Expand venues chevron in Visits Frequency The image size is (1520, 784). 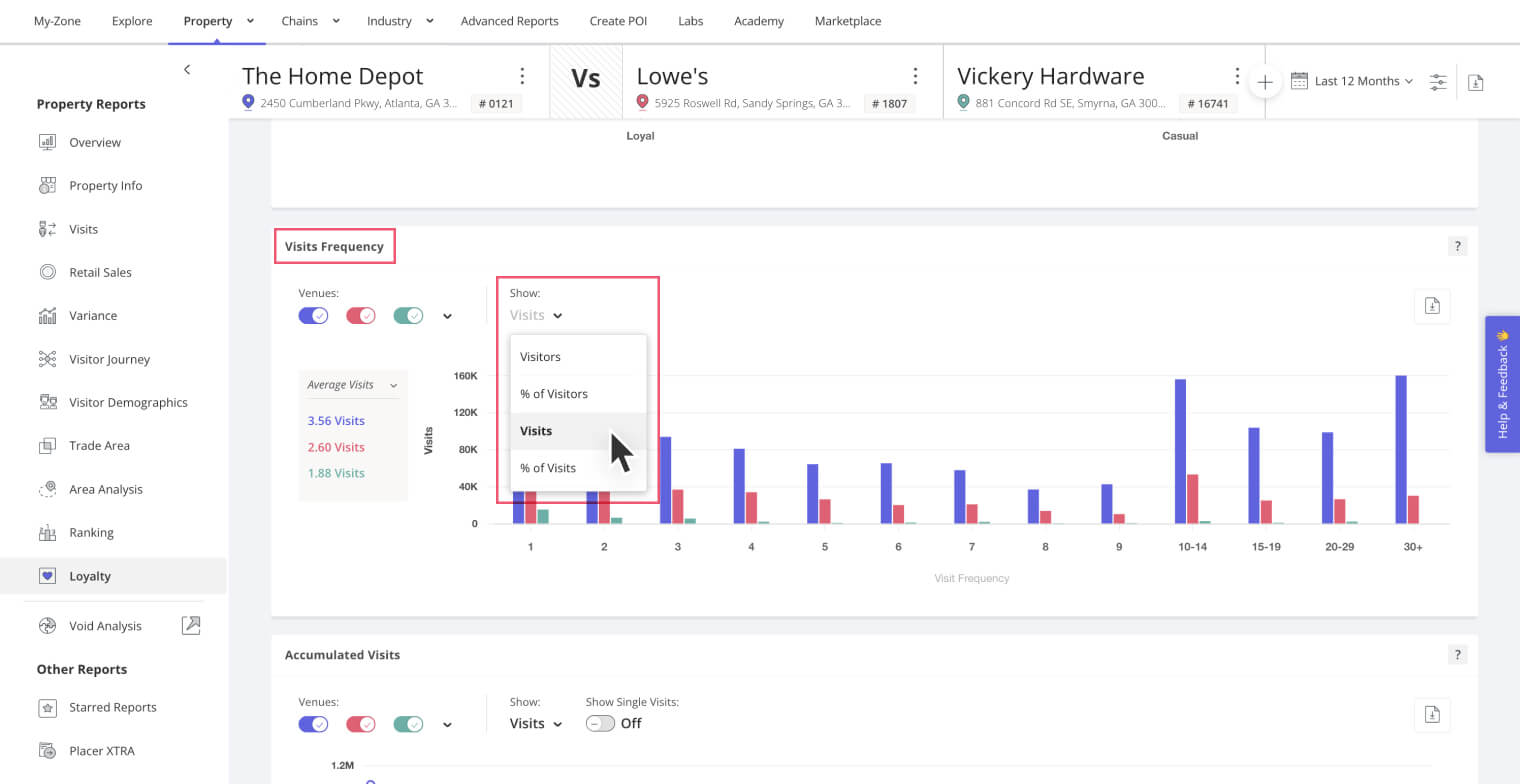point(447,317)
